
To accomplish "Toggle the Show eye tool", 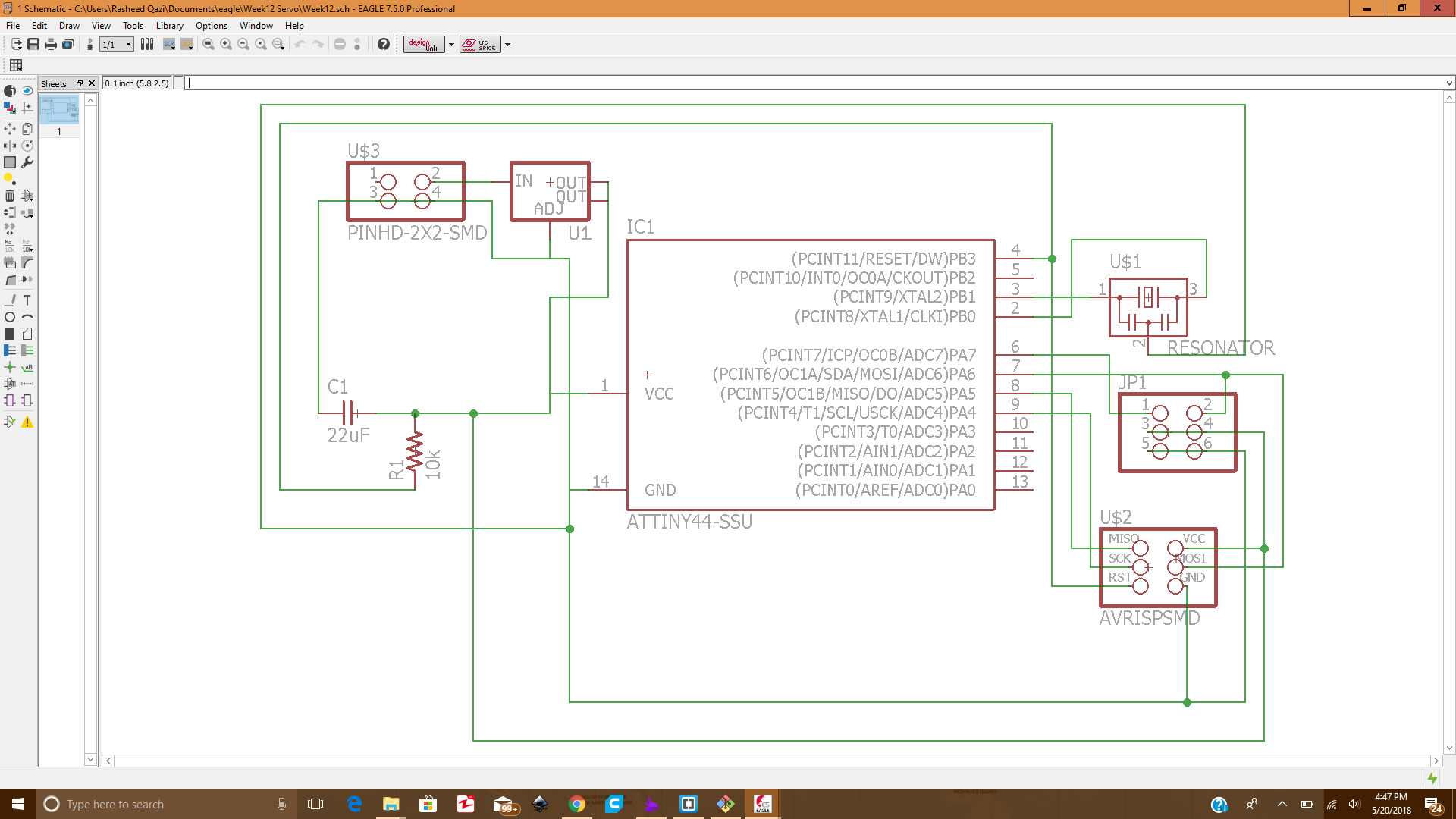I will (x=27, y=90).
